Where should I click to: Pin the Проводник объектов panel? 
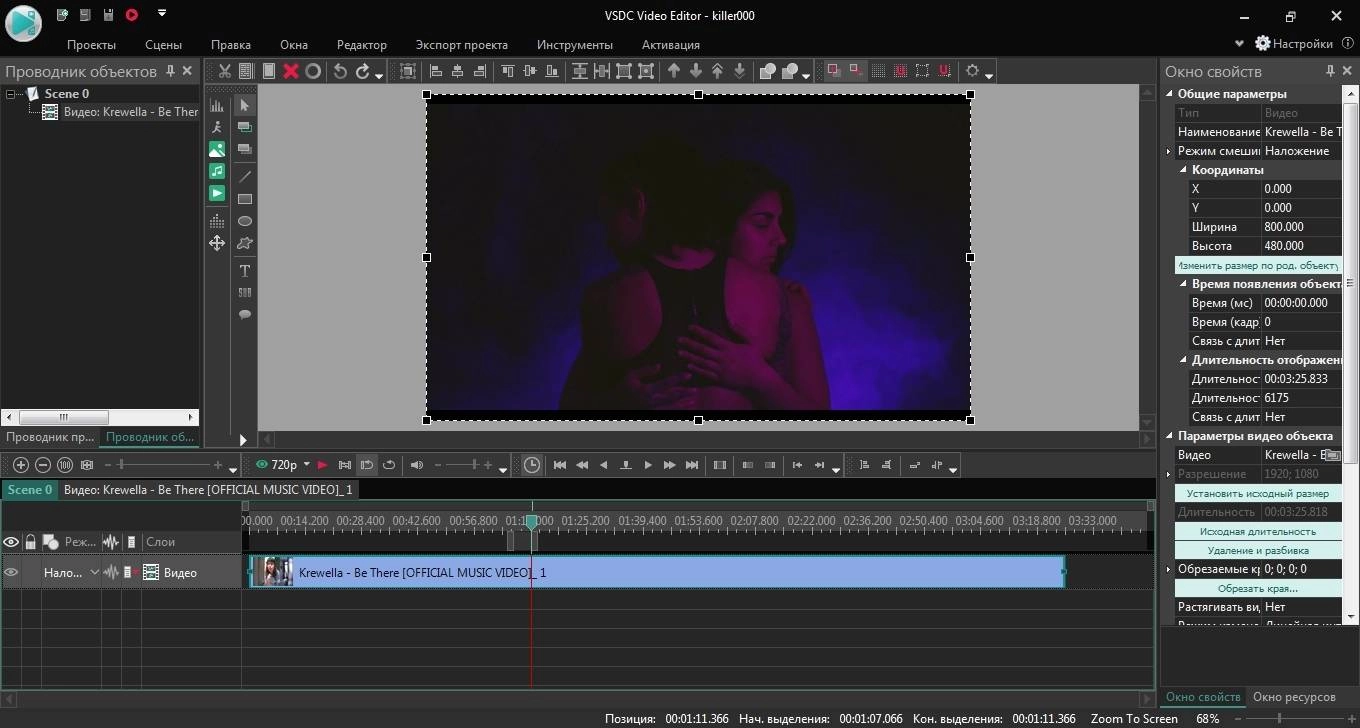(x=170, y=72)
